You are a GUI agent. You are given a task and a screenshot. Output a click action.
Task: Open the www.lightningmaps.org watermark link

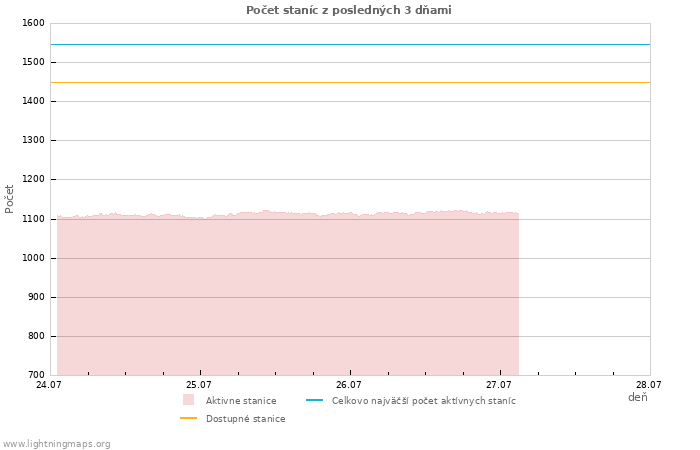point(56,444)
